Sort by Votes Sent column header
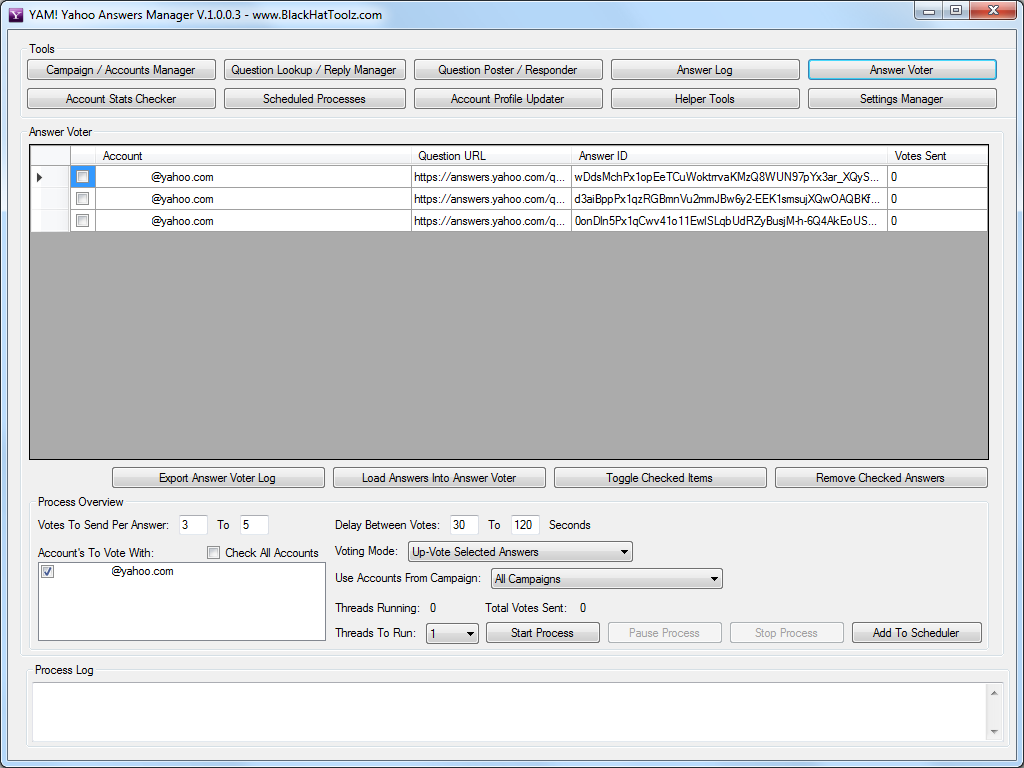The image size is (1024, 768). [x=937, y=155]
